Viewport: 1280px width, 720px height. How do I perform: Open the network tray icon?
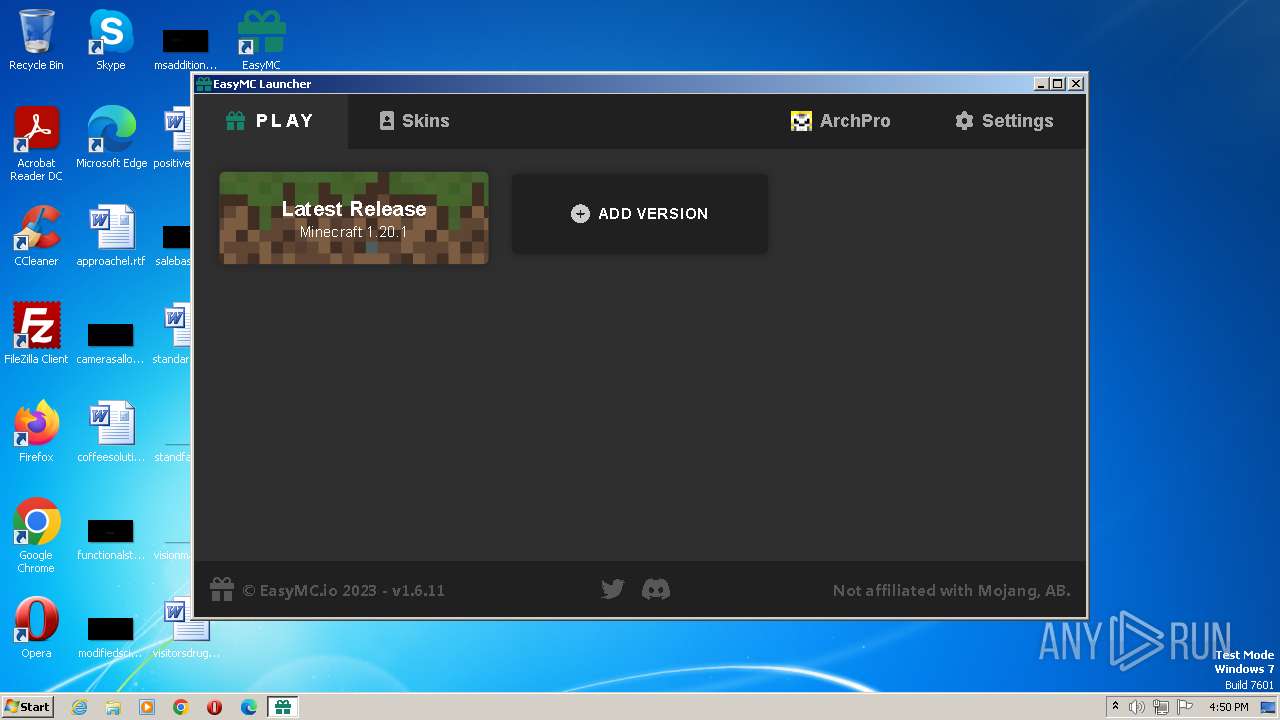(1161, 707)
